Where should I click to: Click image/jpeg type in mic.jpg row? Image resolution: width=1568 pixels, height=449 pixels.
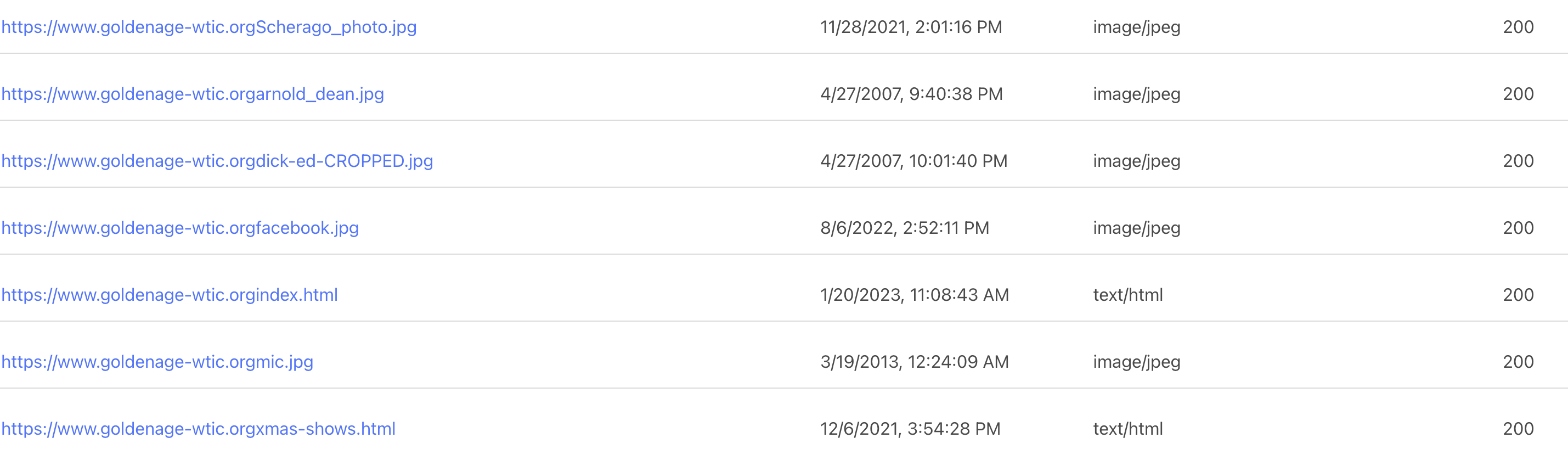(1136, 362)
